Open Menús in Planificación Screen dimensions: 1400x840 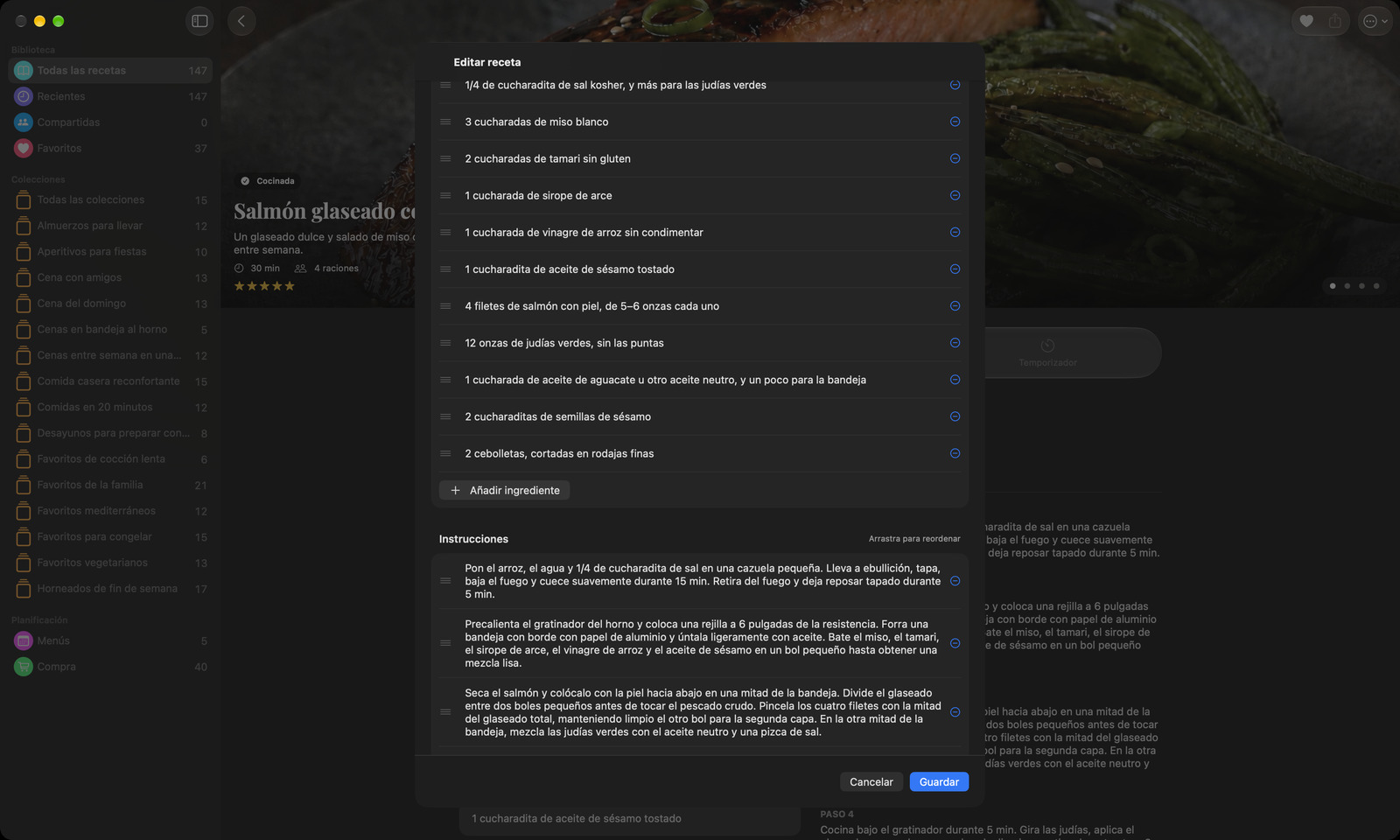click(110, 640)
